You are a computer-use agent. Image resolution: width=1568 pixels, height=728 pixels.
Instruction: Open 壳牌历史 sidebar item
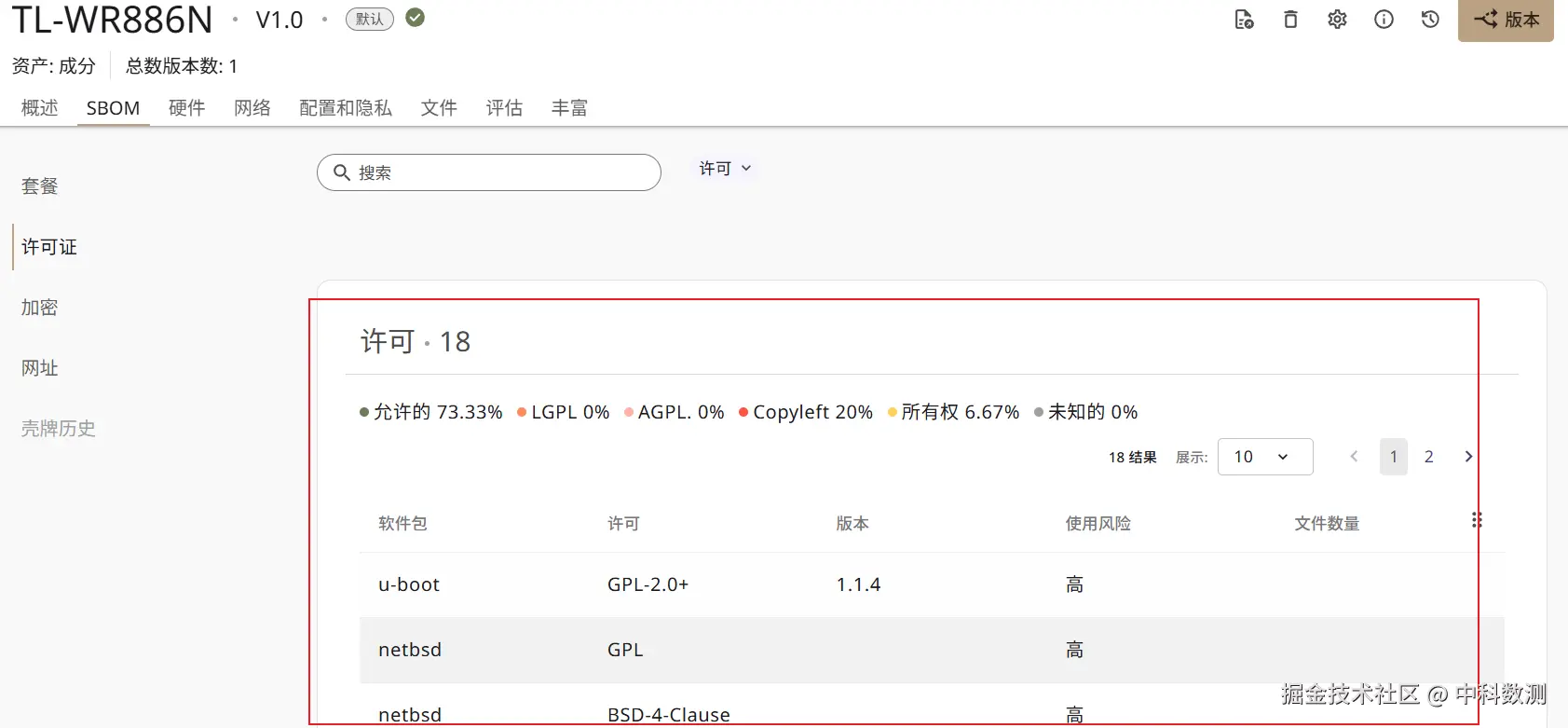pyautogui.click(x=59, y=429)
